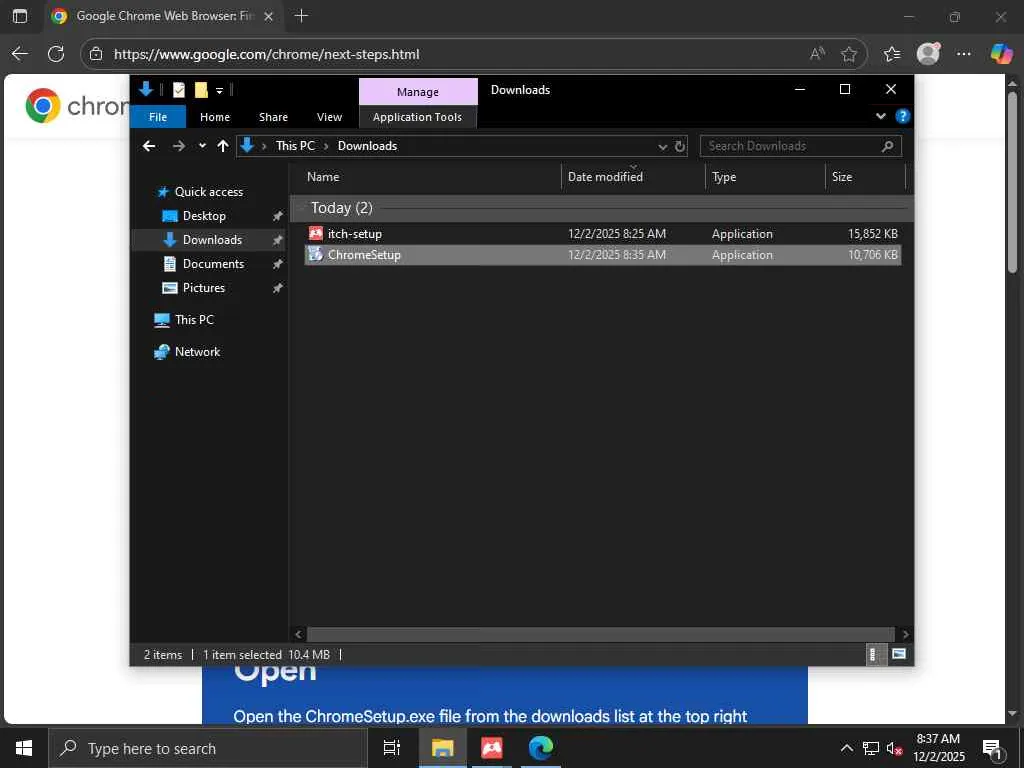
Task: Click the New folder quick access icon
Action: 201,90
